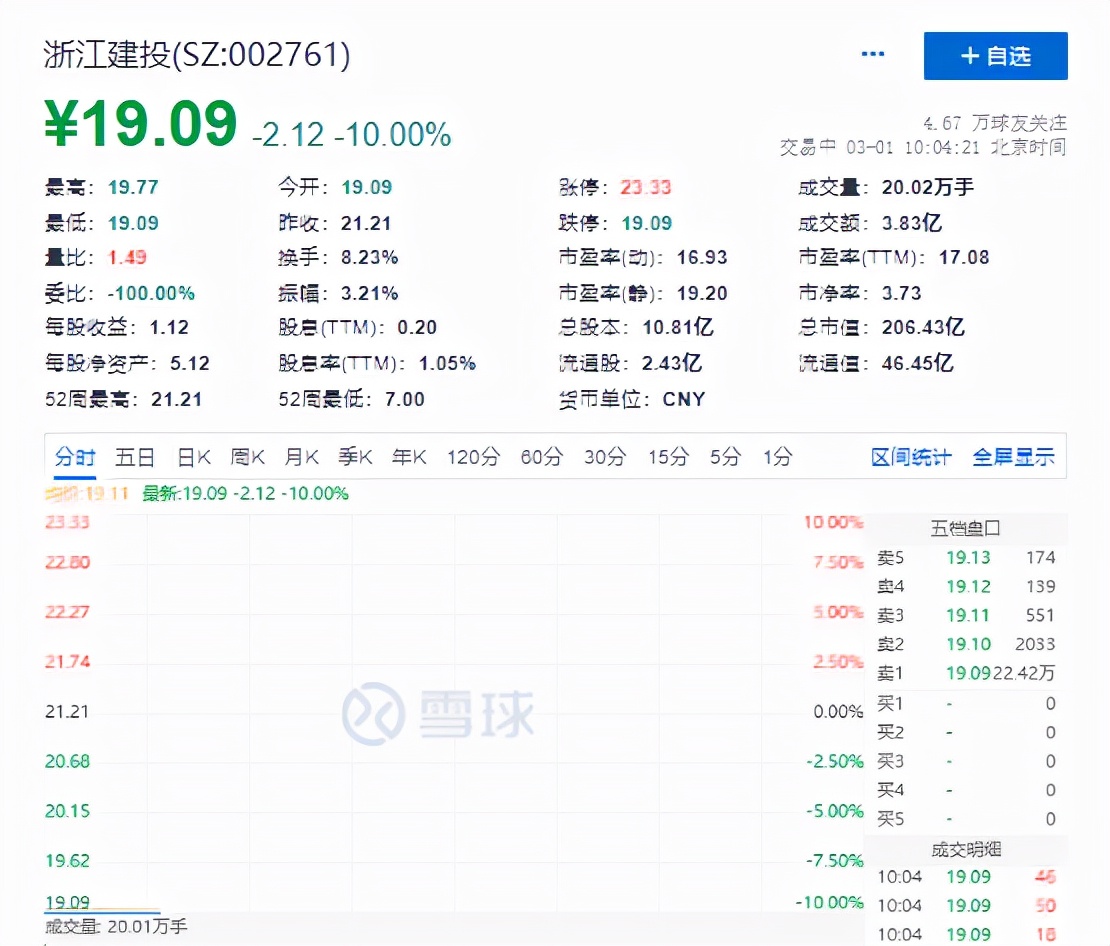Select the 月K chart tab
1110x946 pixels.
click(x=302, y=457)
